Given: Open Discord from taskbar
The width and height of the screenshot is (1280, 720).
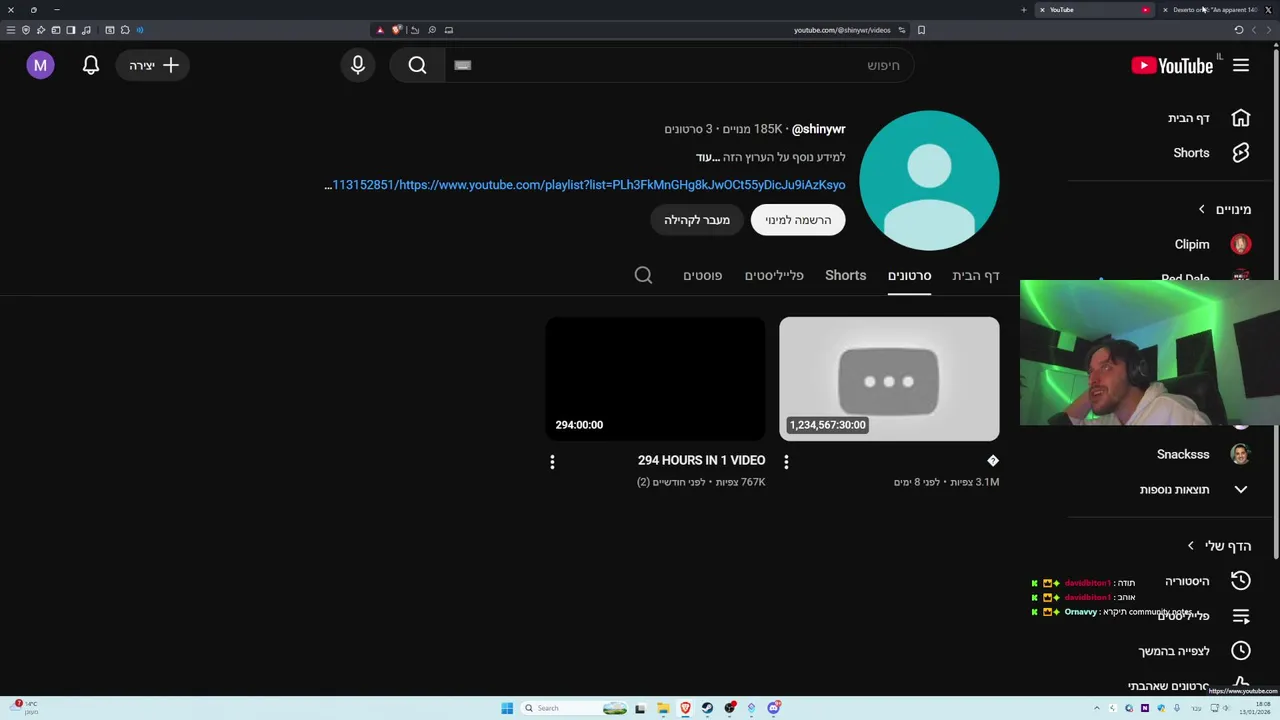Looking at the screenshot, I should click(x=773, y=708).
